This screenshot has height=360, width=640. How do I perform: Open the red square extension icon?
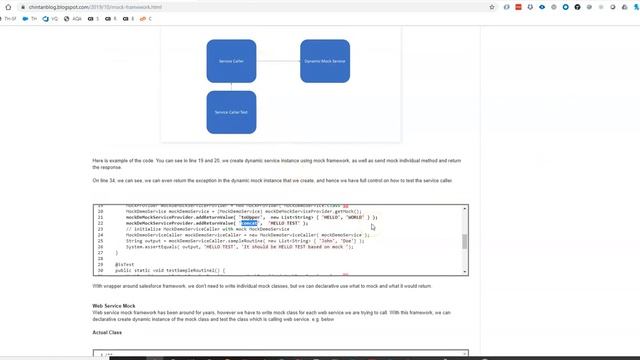[x=518, y=7]
